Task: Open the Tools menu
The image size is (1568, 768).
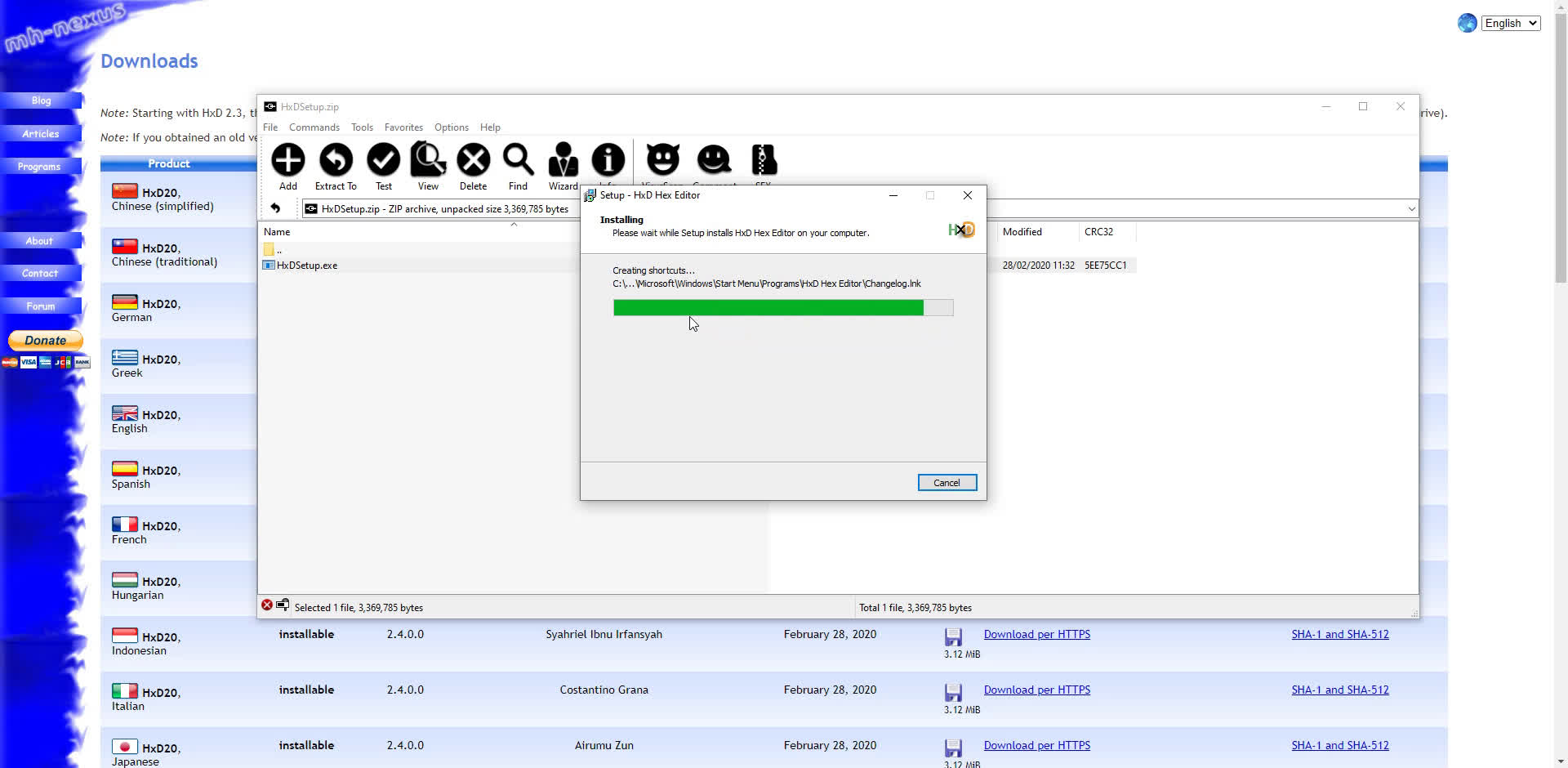Action: tap(362, 127)
